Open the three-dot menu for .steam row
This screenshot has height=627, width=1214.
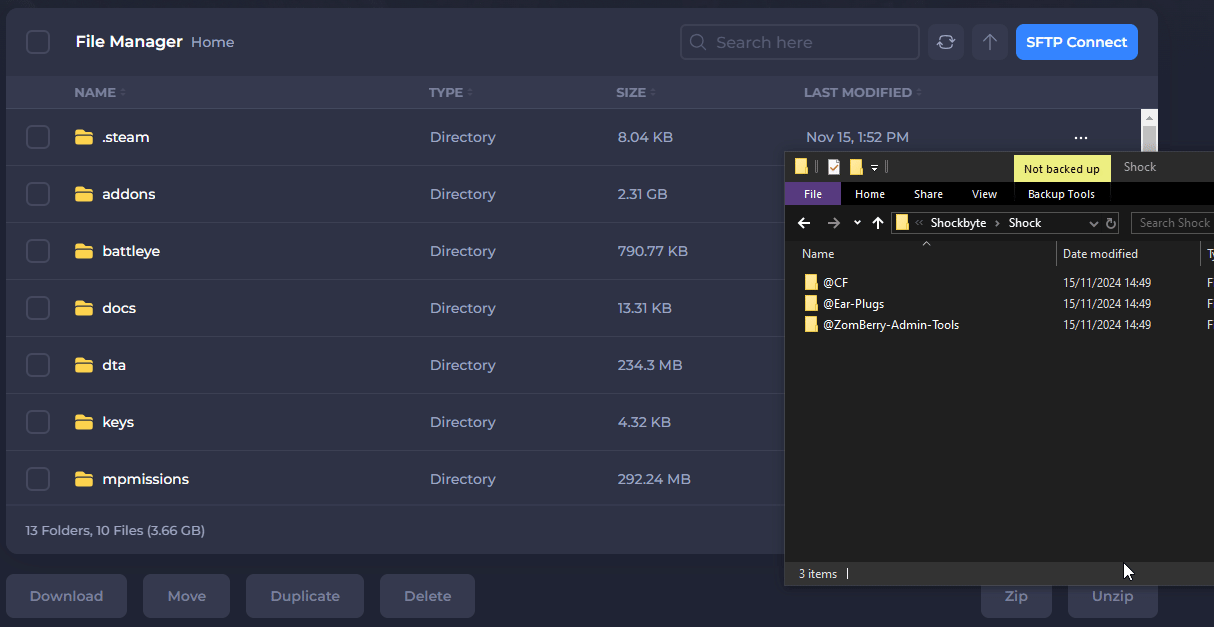click(1080, 137)
